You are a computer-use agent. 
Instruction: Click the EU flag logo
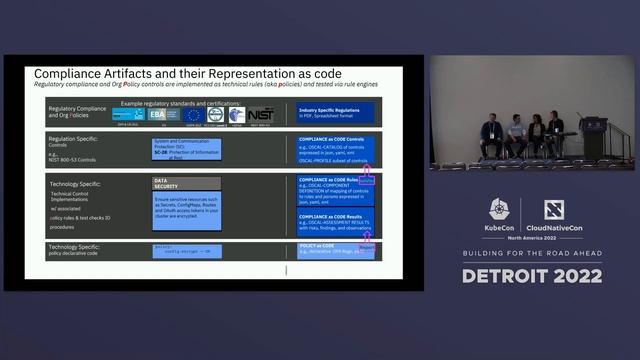[x=194, y=115]
